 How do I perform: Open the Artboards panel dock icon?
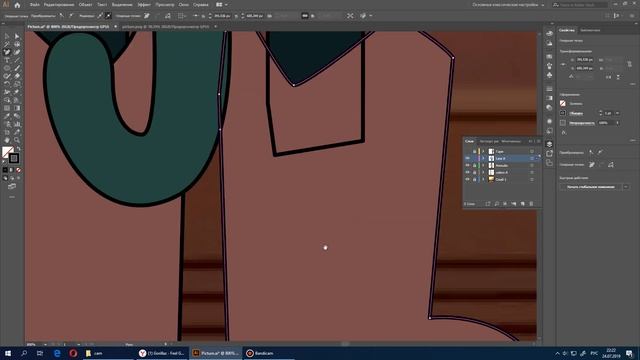549,163
